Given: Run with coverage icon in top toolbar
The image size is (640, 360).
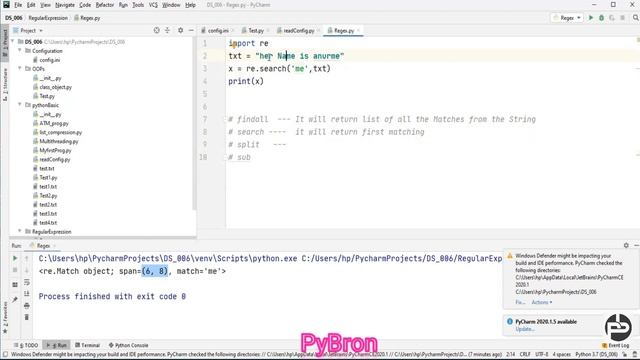Looking at the screenshot, I should 612,18.
